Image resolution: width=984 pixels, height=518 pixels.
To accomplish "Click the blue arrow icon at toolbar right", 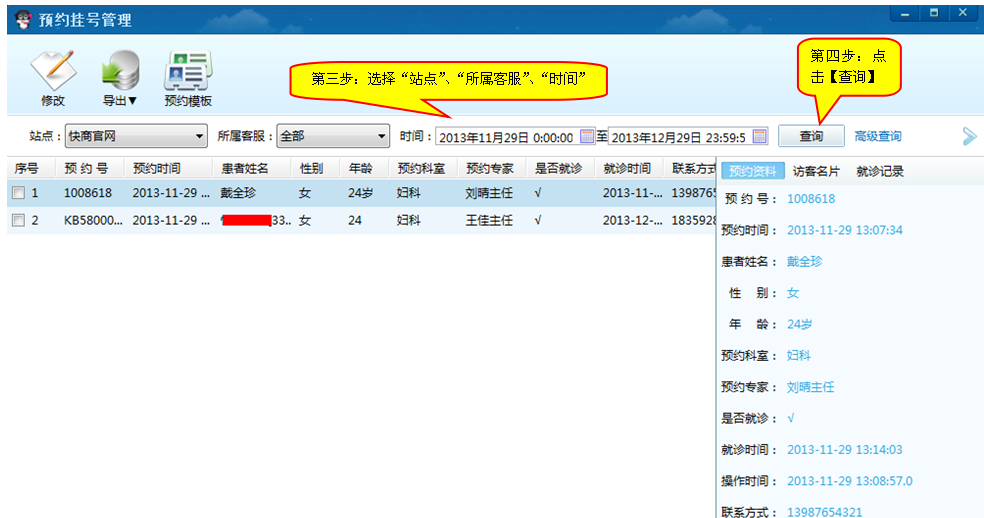I will pos(969,136).
